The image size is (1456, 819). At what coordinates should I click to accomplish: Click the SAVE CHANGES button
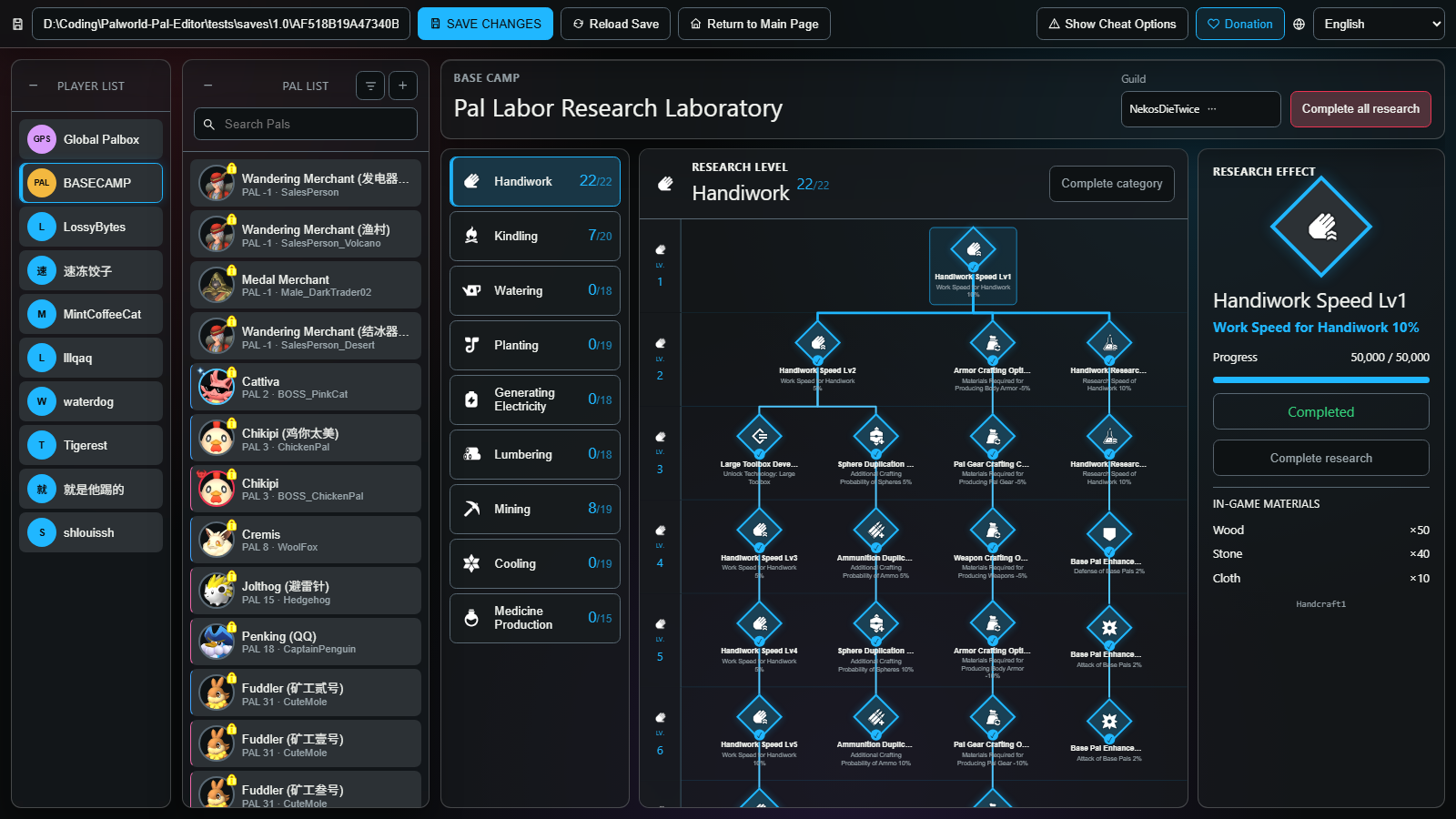pos(485,24)
